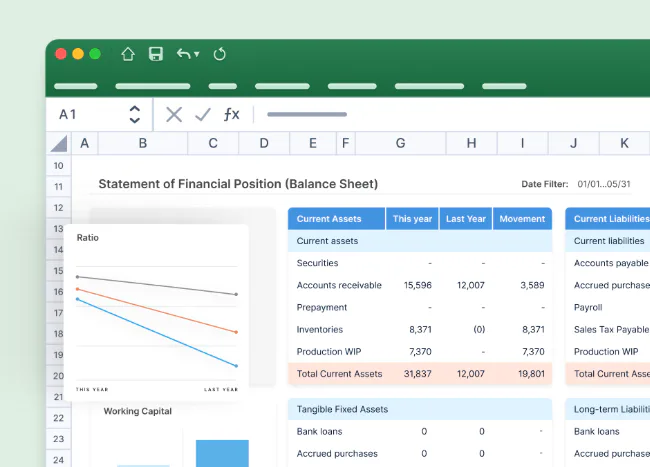Screen dimensions: 650x467
Task: Click Accounts receivable Movement value 3,589
Action: tap(532, 285)
